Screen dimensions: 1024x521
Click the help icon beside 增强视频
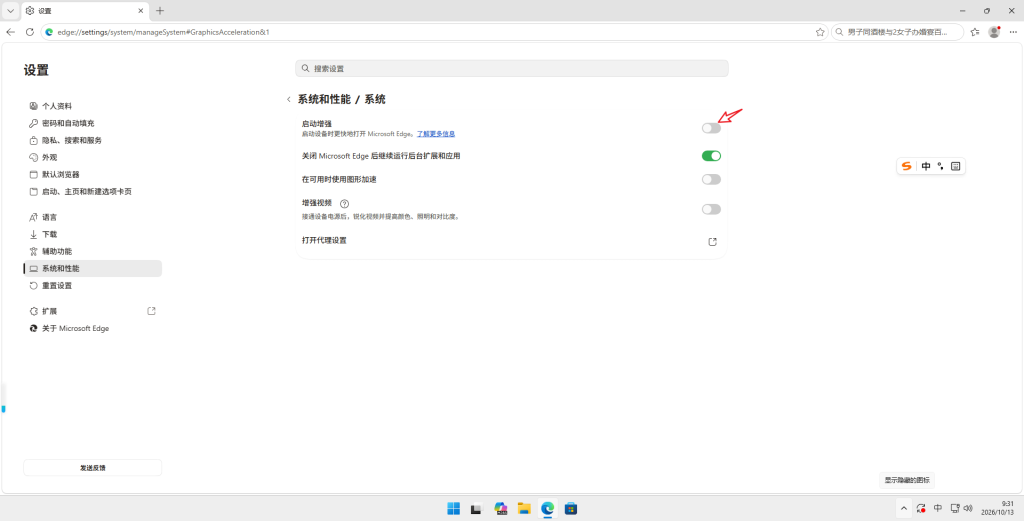(345, 204)
